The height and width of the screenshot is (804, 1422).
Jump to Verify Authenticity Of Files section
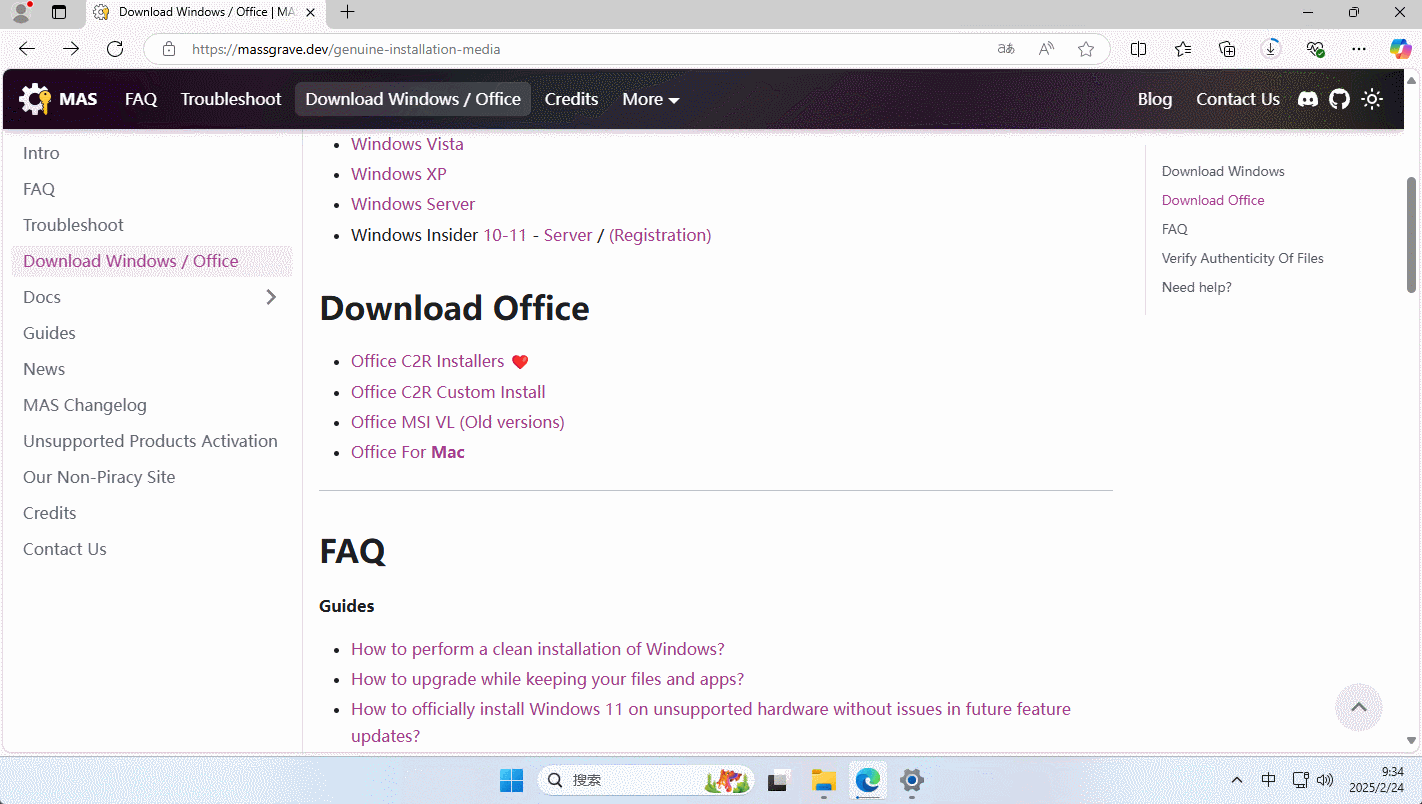pos(1242,258)
